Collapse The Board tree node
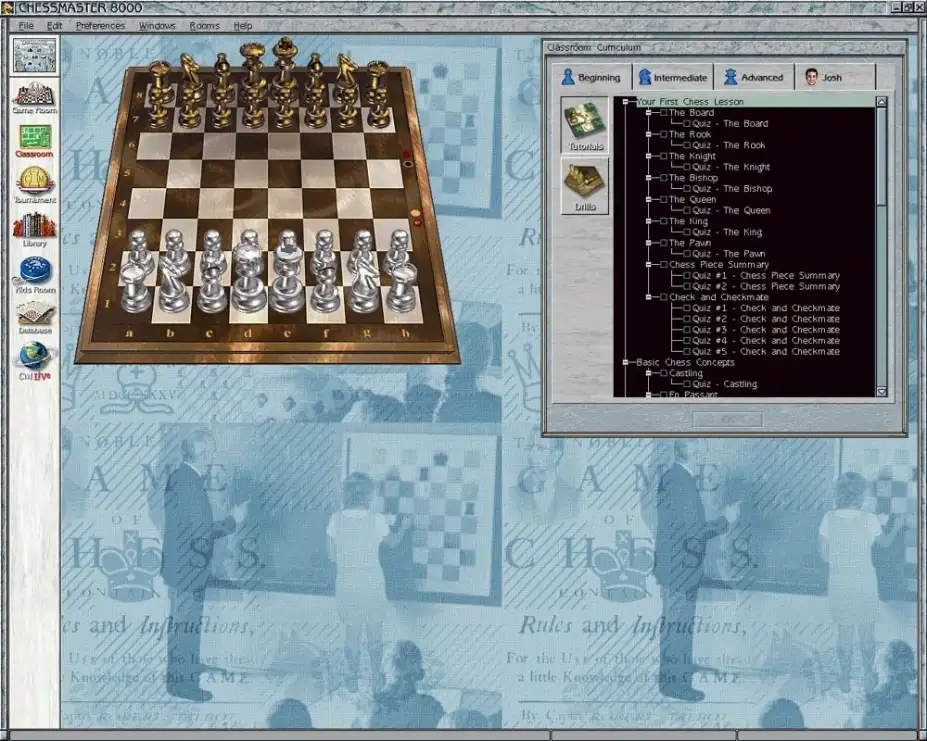 649,112
